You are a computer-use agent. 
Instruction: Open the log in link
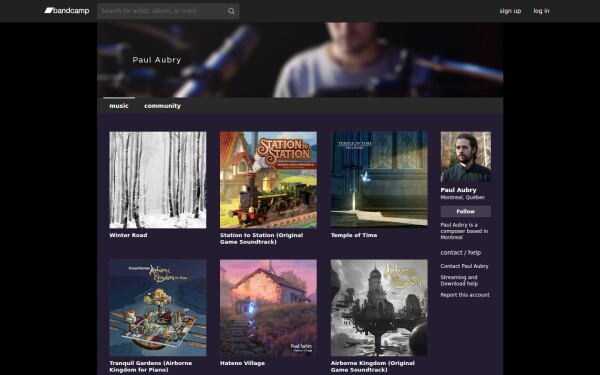coord(541,11)
